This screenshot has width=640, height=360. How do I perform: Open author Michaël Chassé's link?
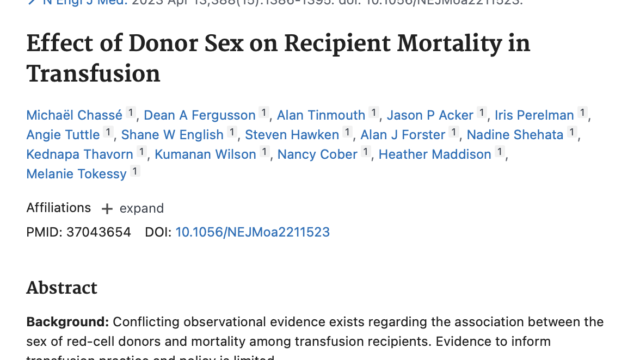click(74, 116)
